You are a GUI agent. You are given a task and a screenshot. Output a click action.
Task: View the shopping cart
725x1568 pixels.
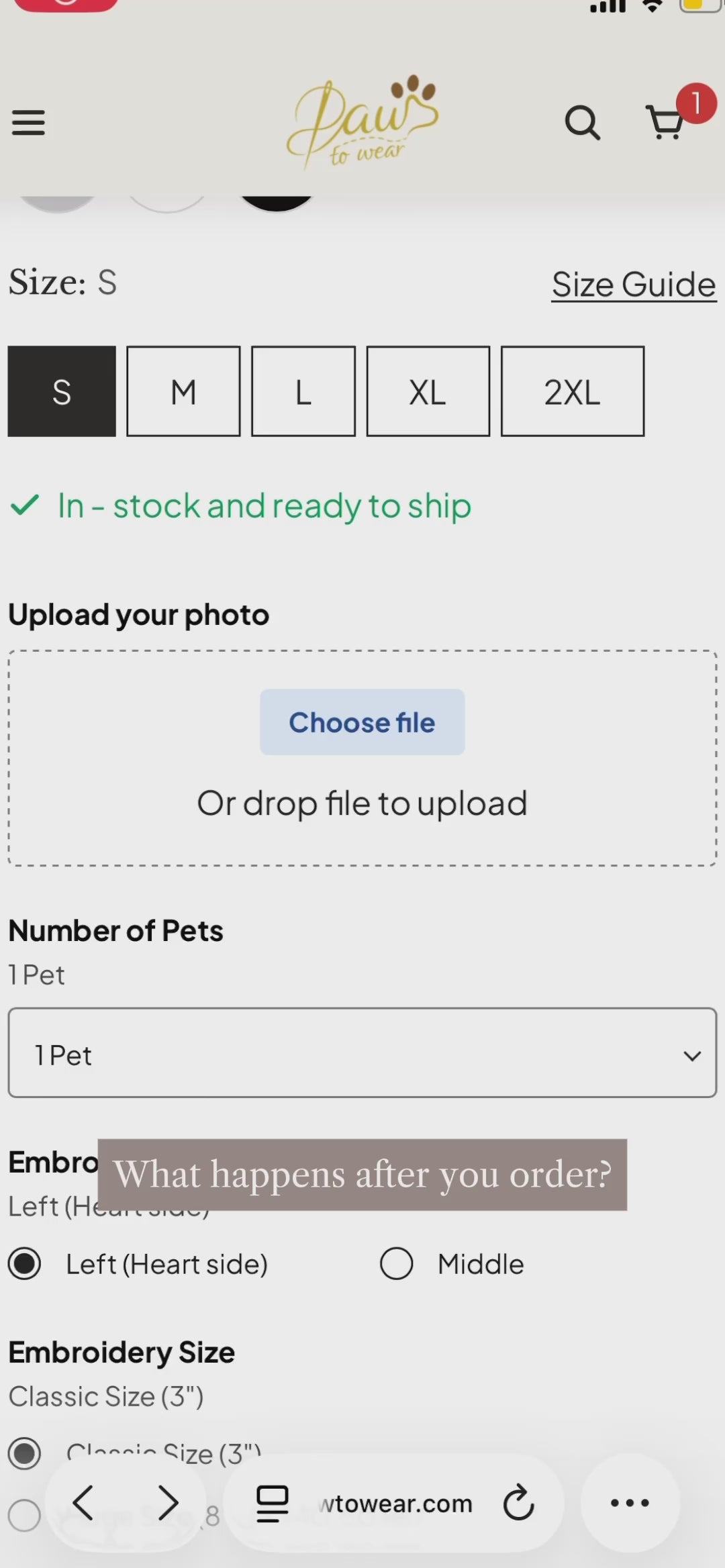[x=666, y=122]
